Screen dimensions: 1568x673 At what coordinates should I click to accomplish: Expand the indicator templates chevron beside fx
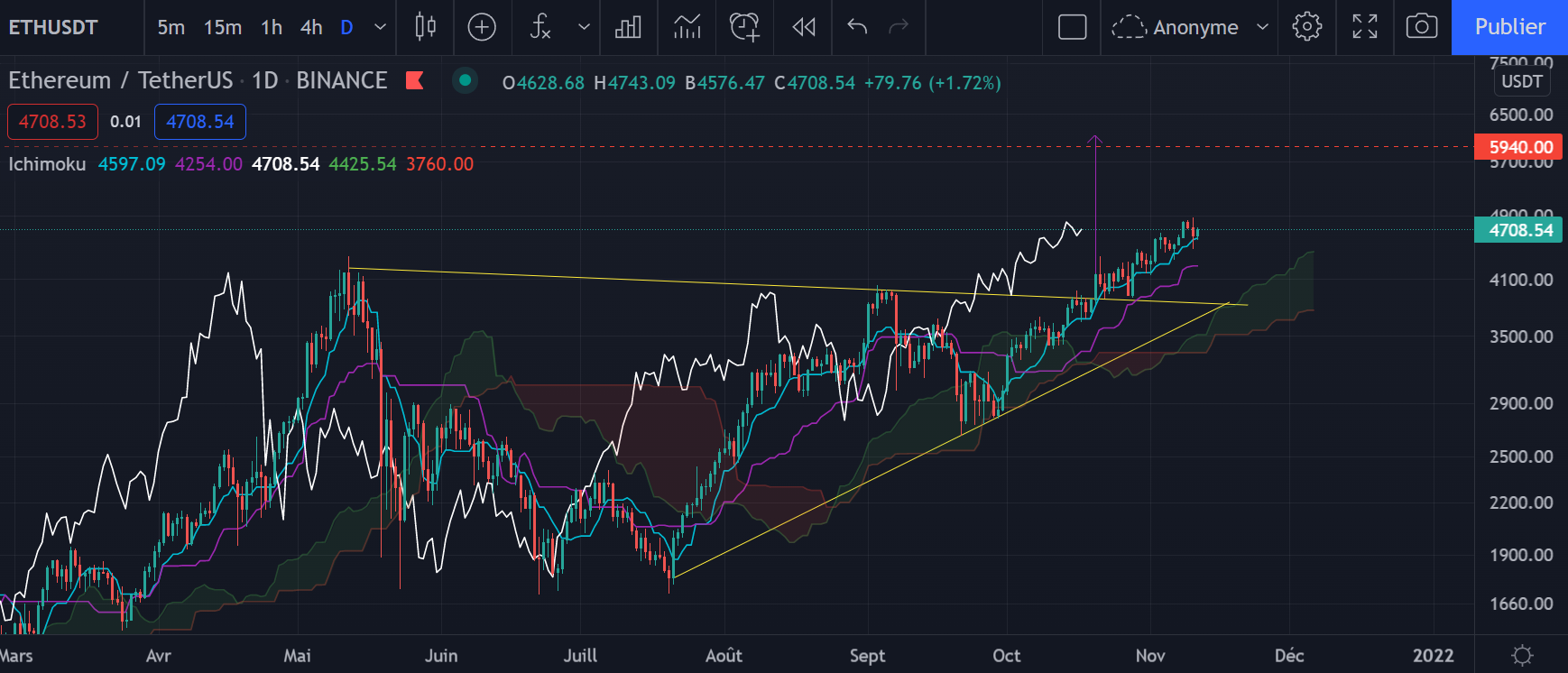pos(584,27)
